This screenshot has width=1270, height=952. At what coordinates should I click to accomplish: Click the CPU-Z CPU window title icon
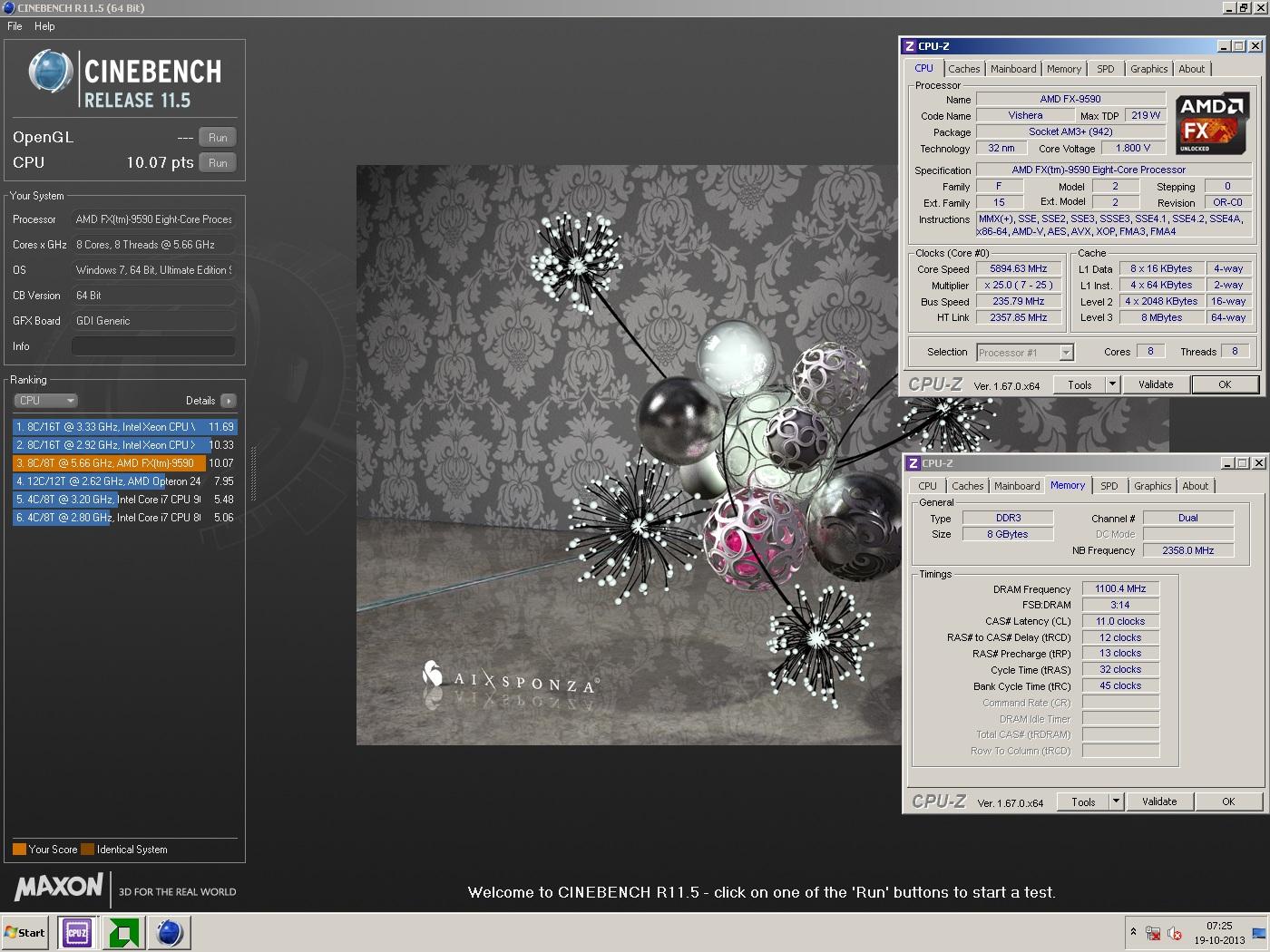(910, 46)
